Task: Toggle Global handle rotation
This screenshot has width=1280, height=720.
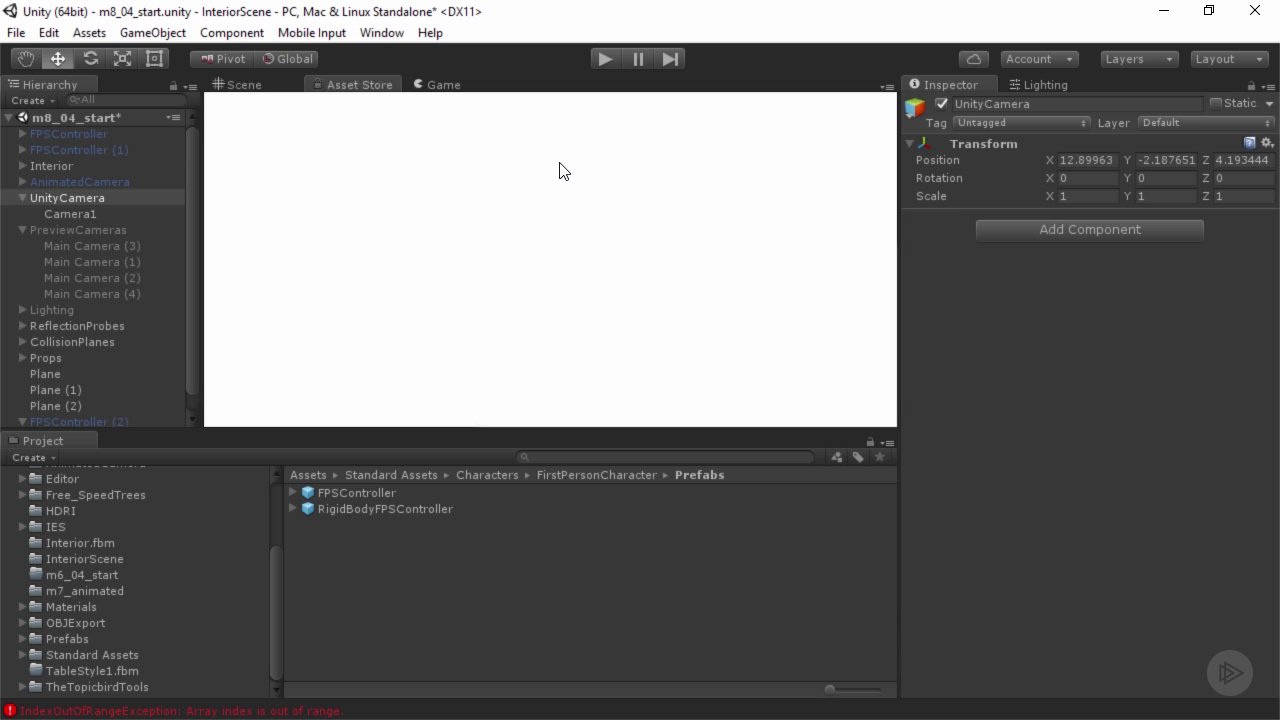Action: click(288, 59)
